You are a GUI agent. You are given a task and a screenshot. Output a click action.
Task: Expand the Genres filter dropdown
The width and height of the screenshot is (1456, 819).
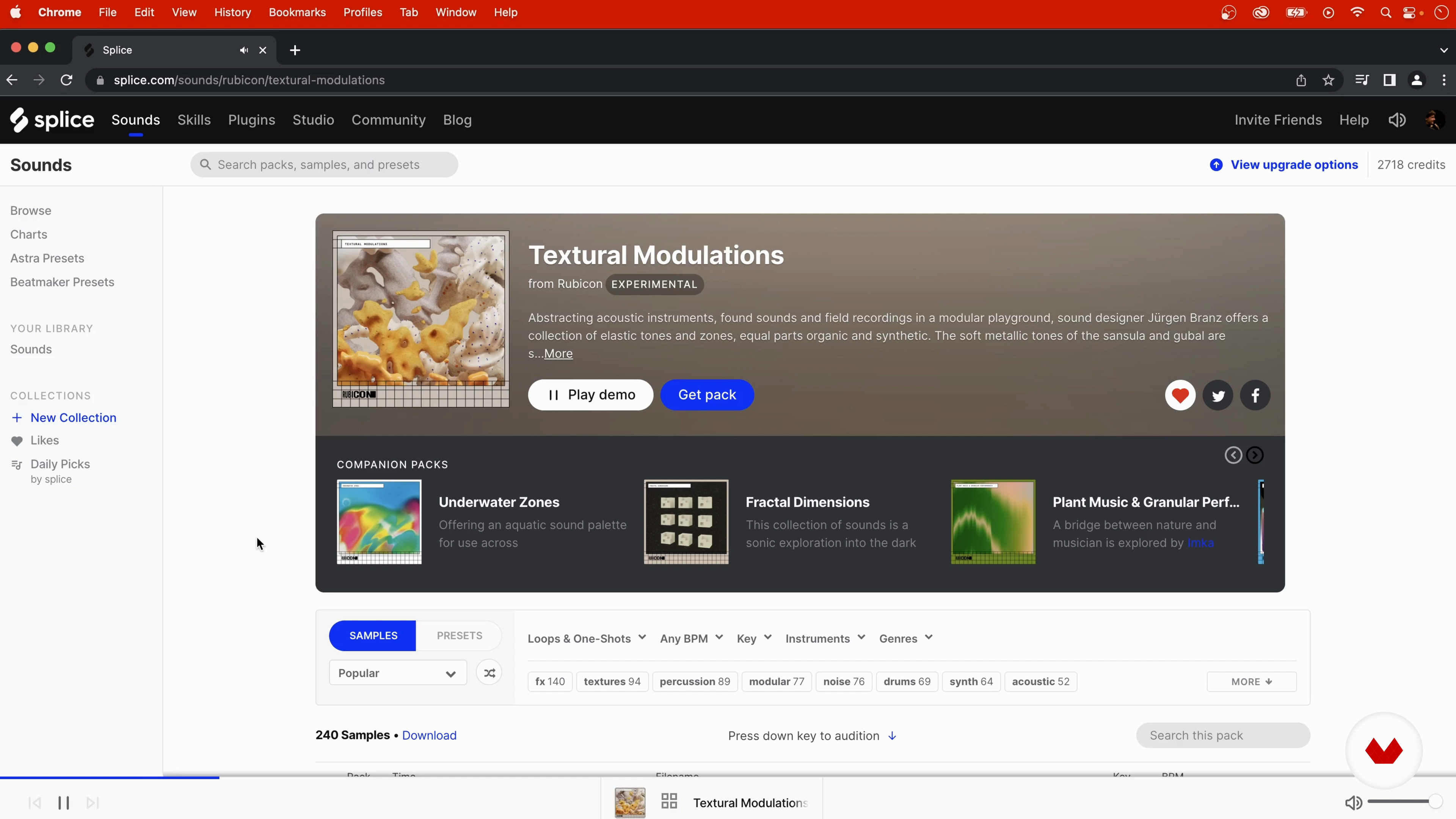click(905, 639)
